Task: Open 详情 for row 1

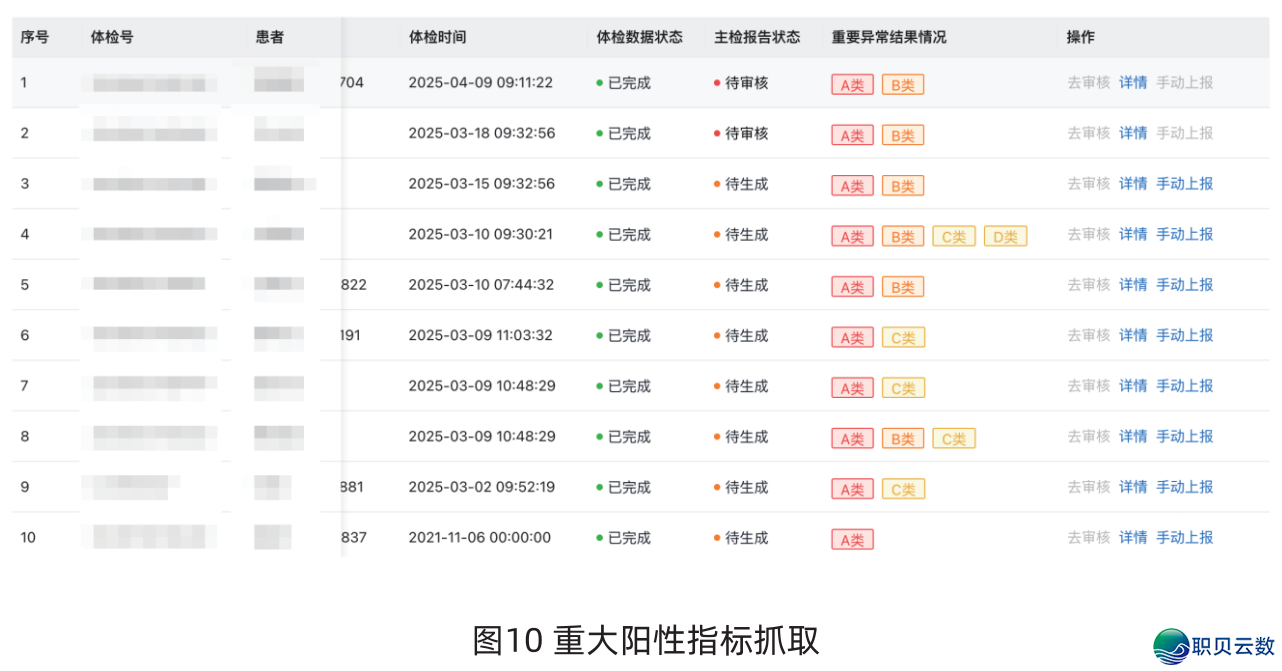Action: (1133, 83)
